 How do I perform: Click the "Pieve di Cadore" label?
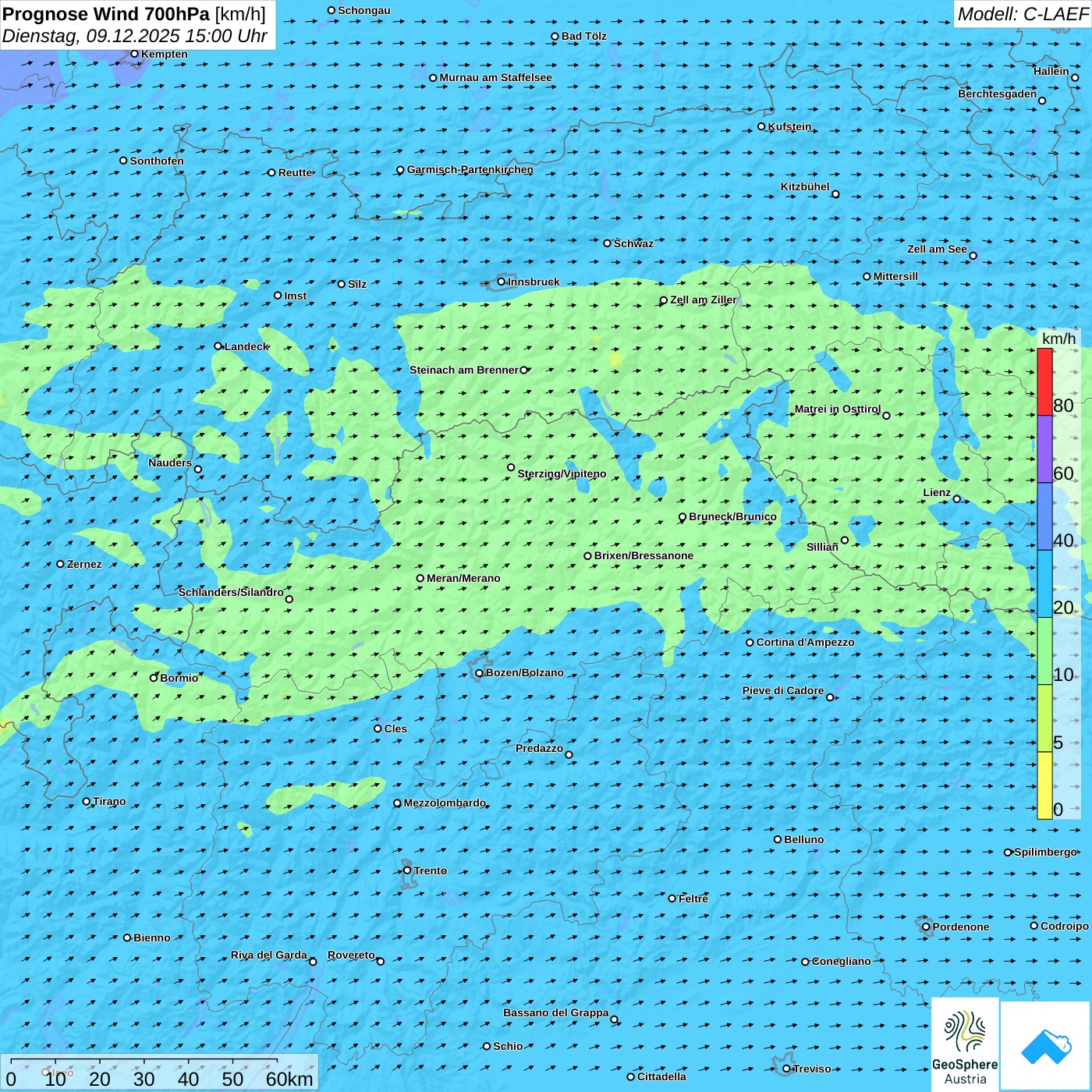783,690
